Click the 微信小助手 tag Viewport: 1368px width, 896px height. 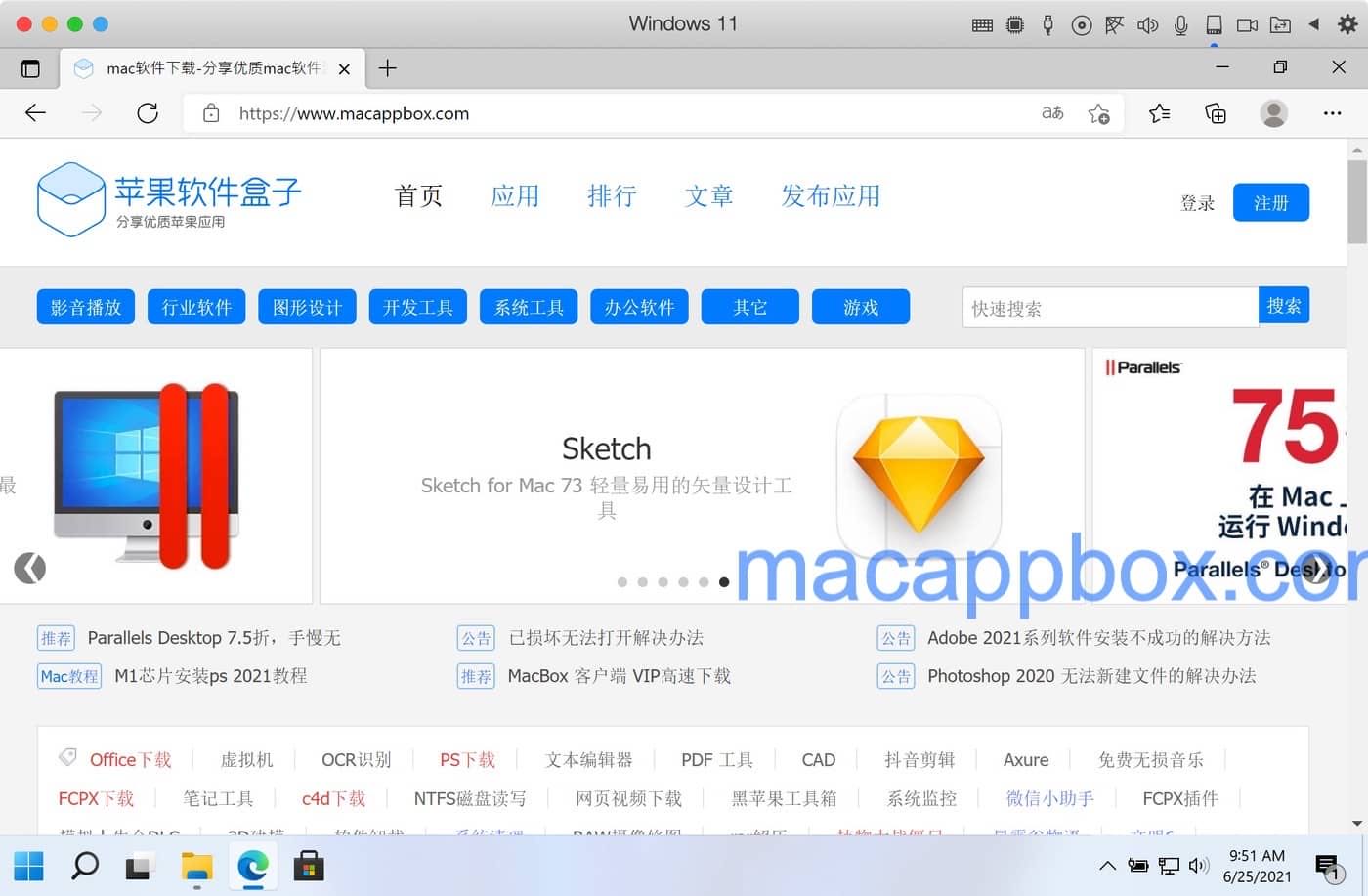pyautogui.click(x=1050, y=799)
